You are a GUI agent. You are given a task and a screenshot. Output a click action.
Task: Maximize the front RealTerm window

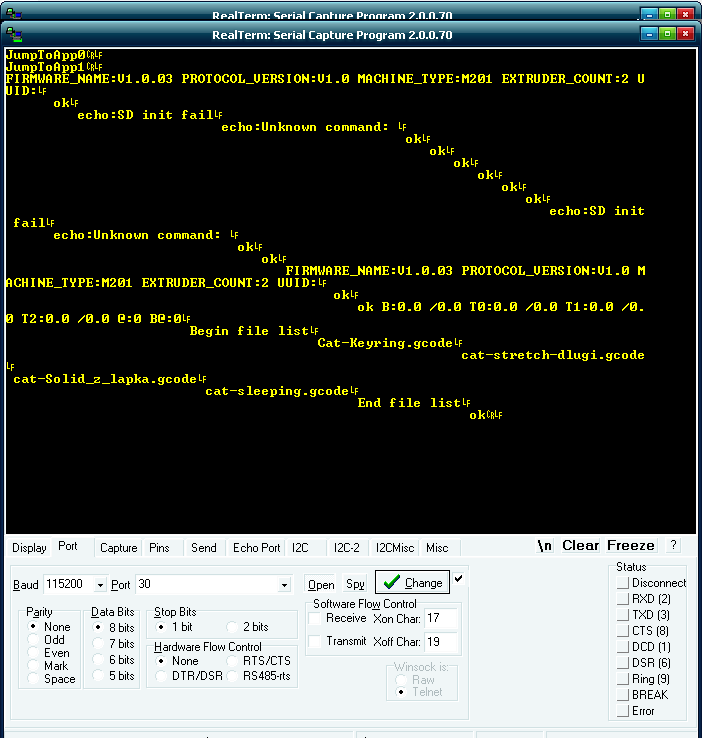tap(667, 34)
